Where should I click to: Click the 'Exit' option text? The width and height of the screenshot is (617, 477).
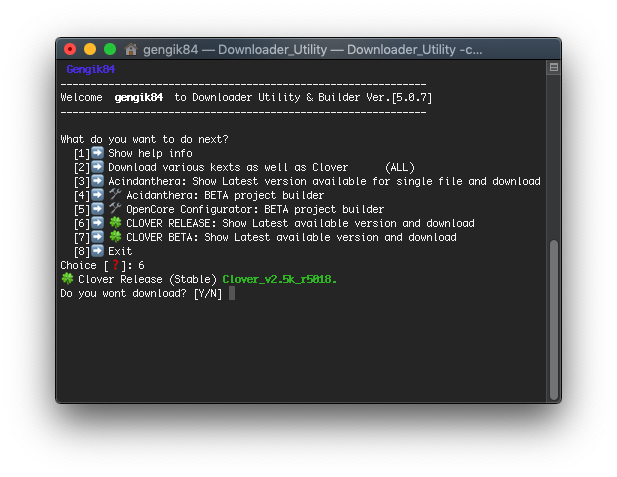(x=120, y=251)
